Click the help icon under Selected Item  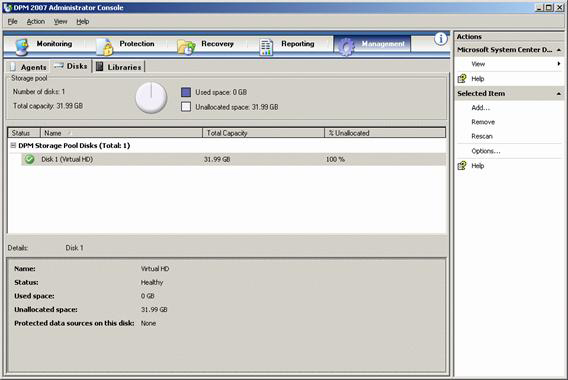click(462, 166)
